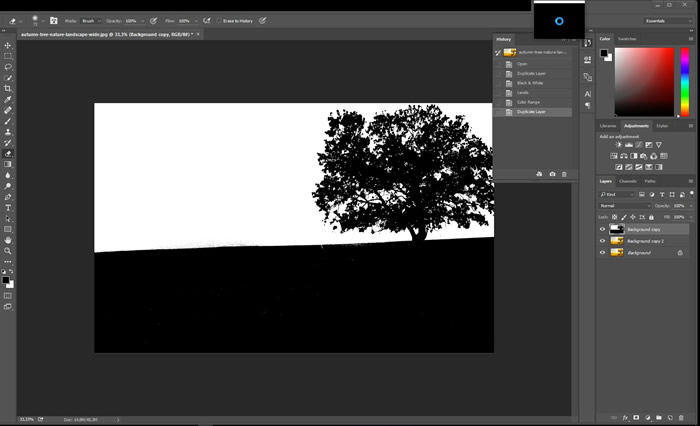Select the History Brush tool
Image resolution: width=700 pixels, height=426 pixels.
(8, 143)
